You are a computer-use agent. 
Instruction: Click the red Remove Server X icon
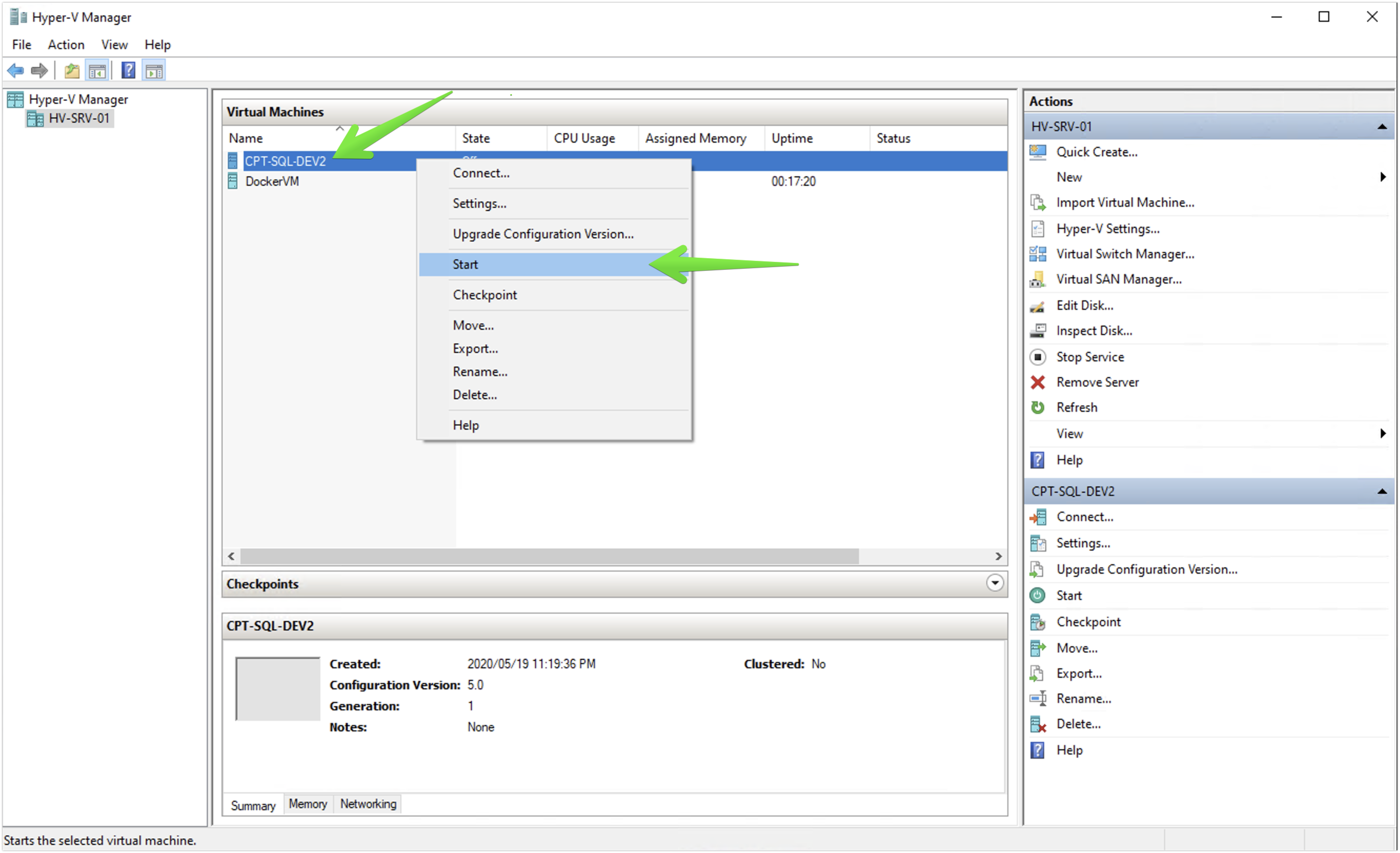1038,382
